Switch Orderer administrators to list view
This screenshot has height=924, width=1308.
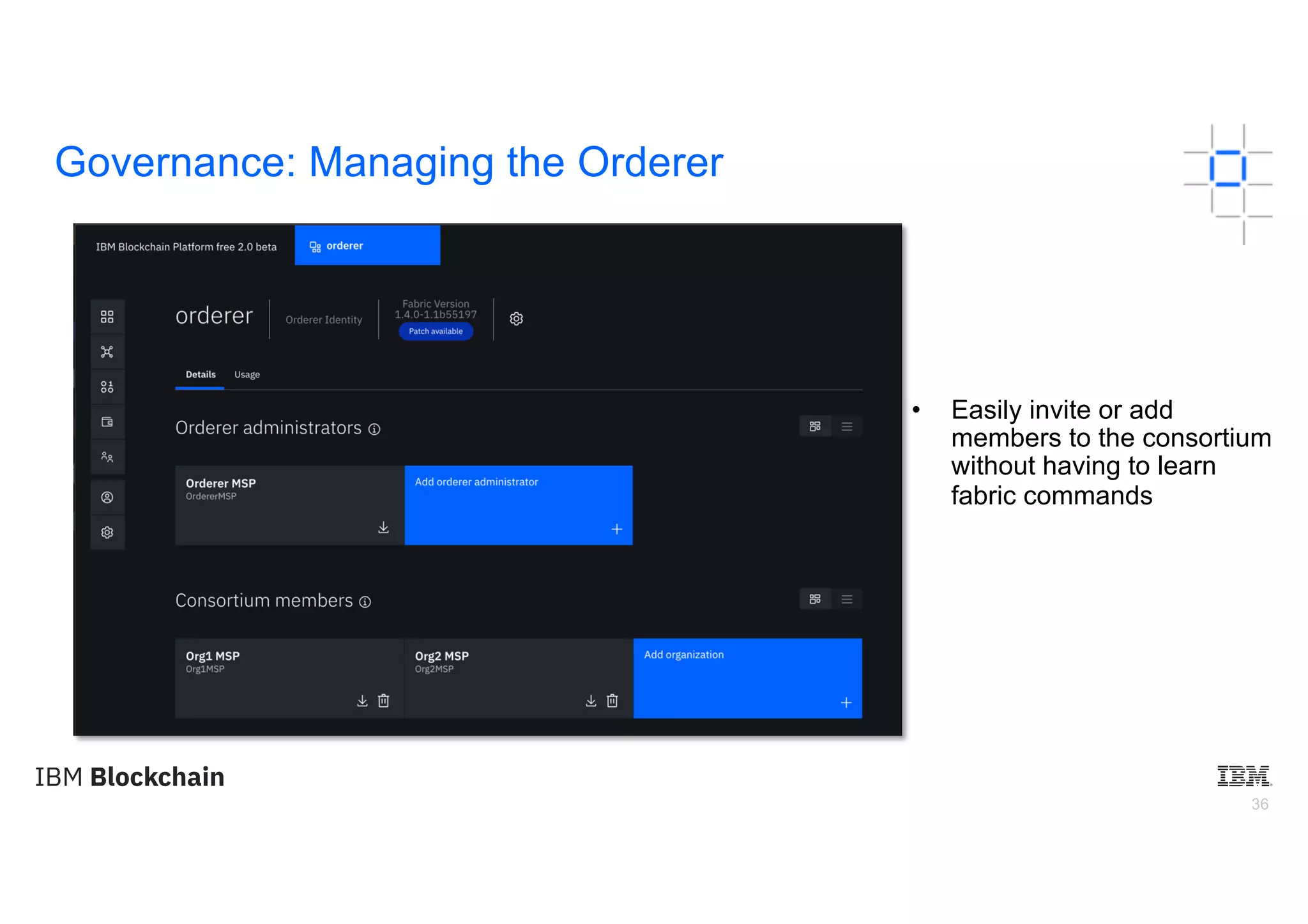coord(847,427)
